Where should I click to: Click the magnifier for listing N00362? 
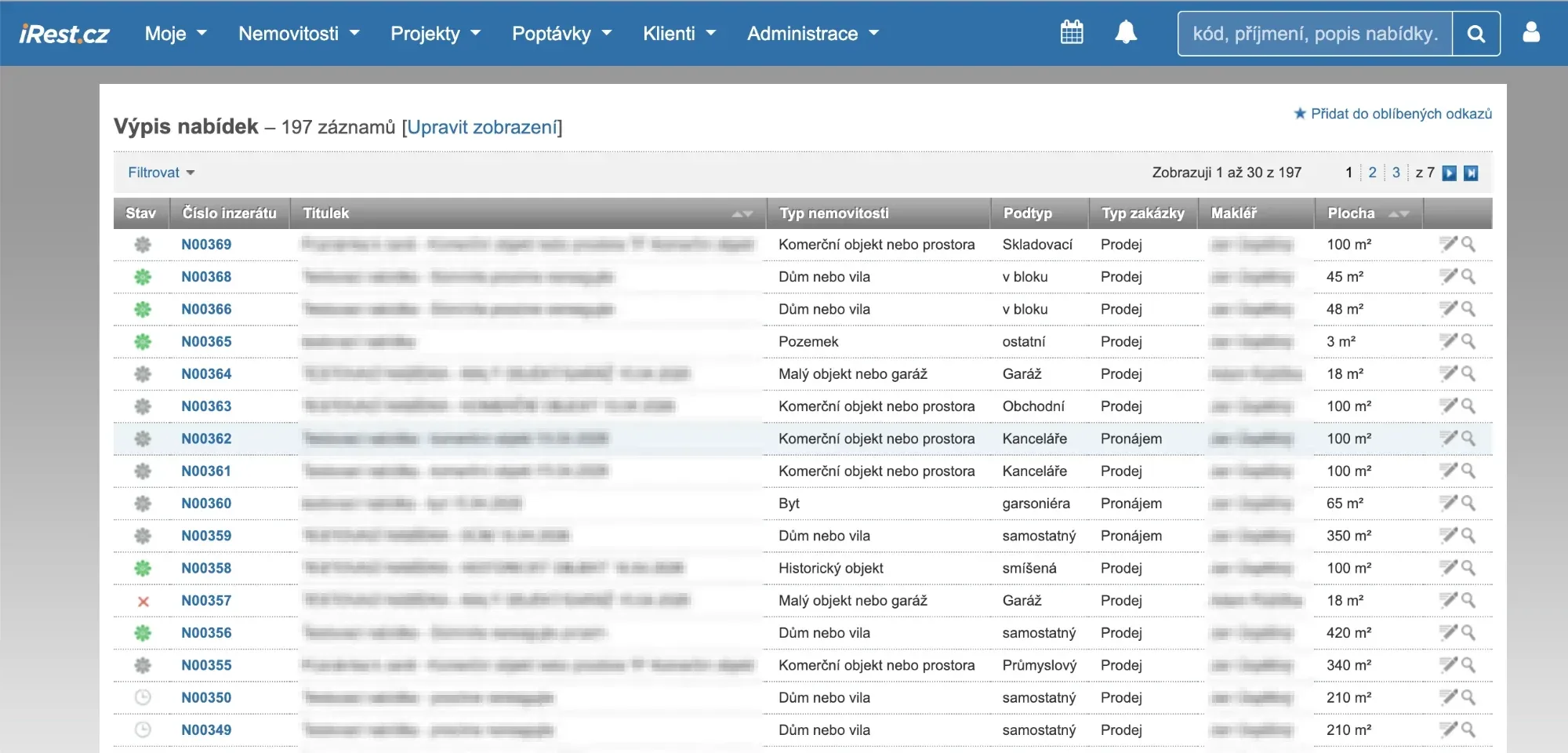1468,438
